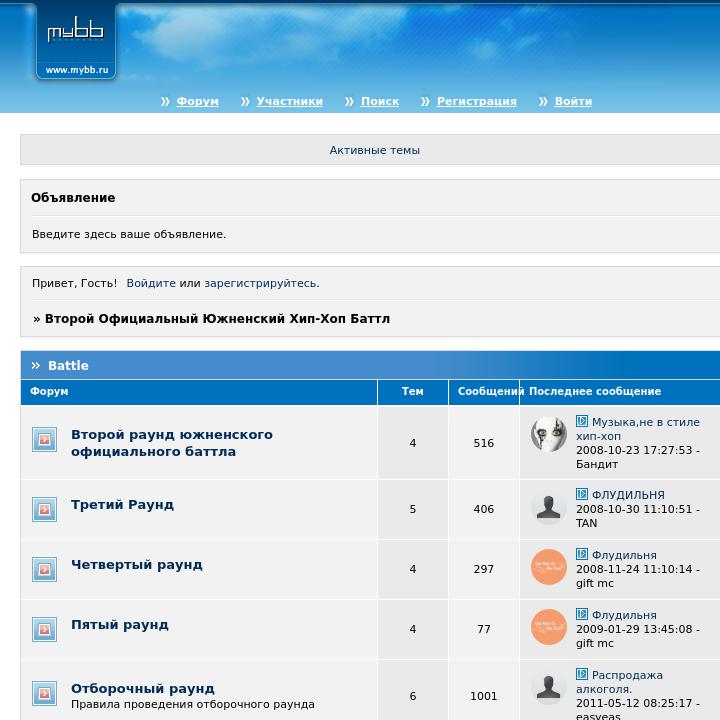The image size is (720, 720).
Task: Click TAN's default silhouette avatar
Action: [549, 507]
